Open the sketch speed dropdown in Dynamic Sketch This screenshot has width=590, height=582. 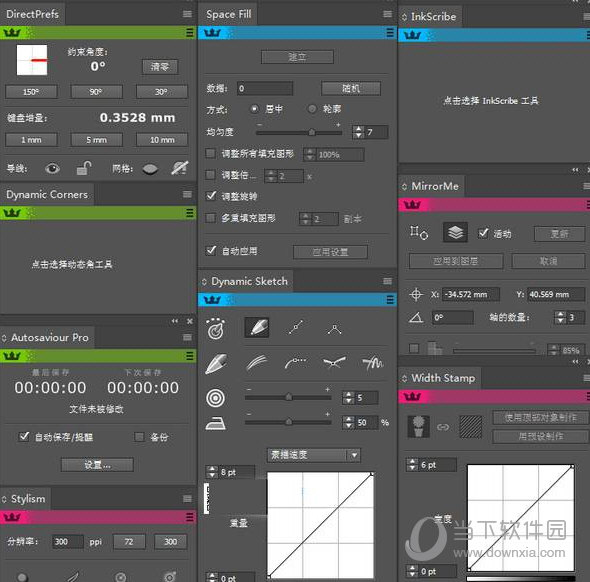tap(314, 455)
